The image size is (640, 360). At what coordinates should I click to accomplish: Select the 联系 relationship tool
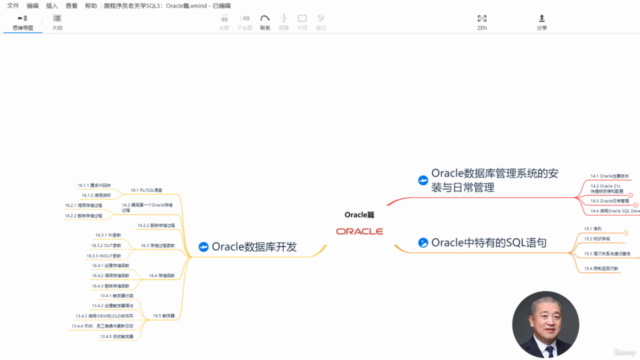click(265, 22)
